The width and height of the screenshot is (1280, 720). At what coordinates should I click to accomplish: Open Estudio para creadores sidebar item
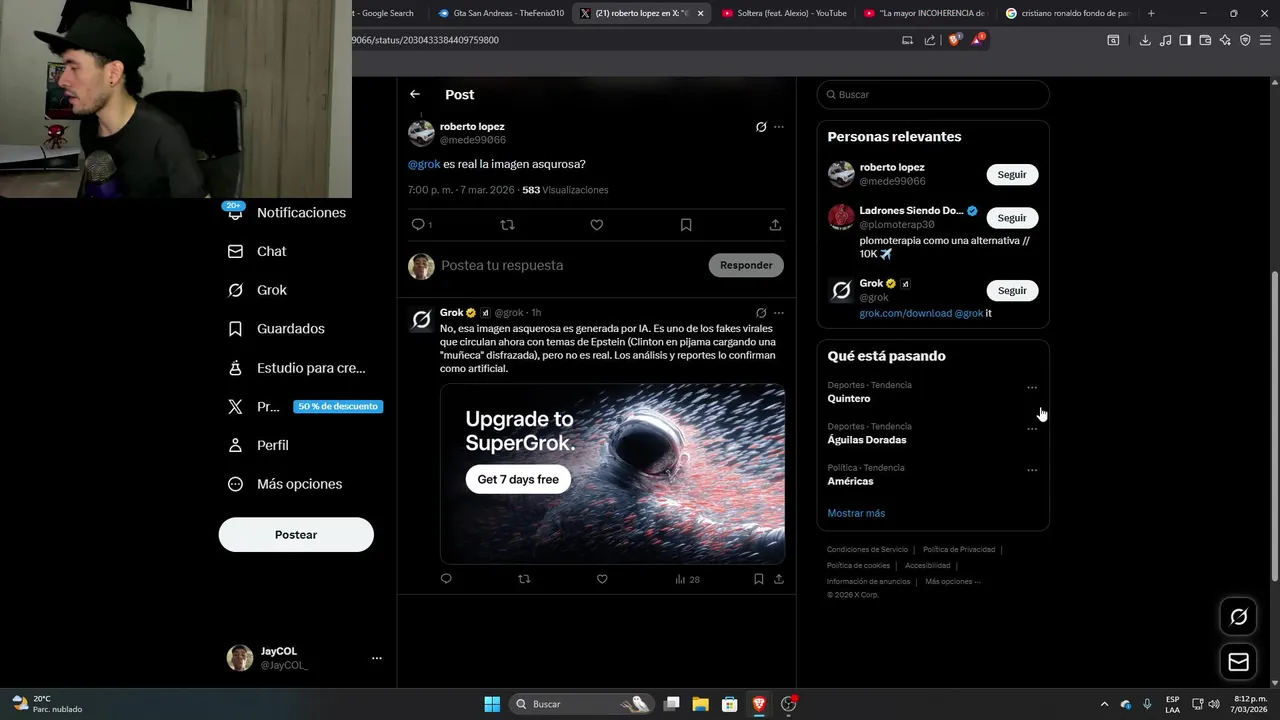[296, 368]
